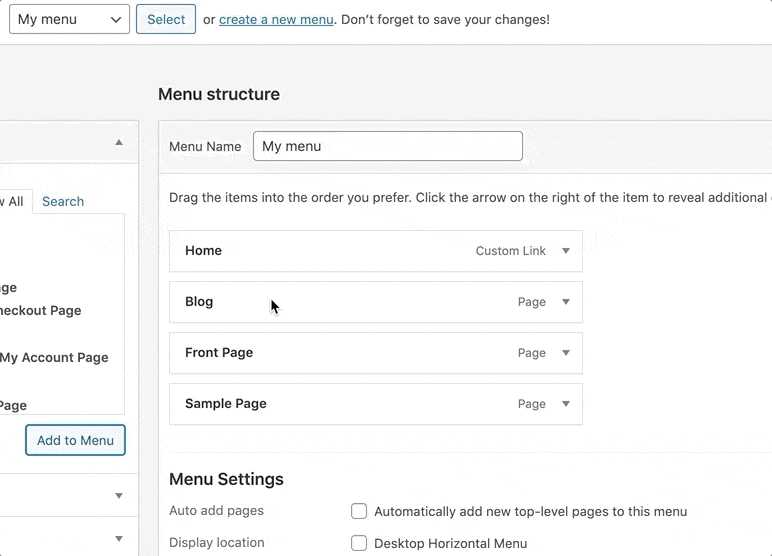Select the Home menu item bar
Image resolution: width=772 pixels, height=556 pixels.
[x=376, y=251]
